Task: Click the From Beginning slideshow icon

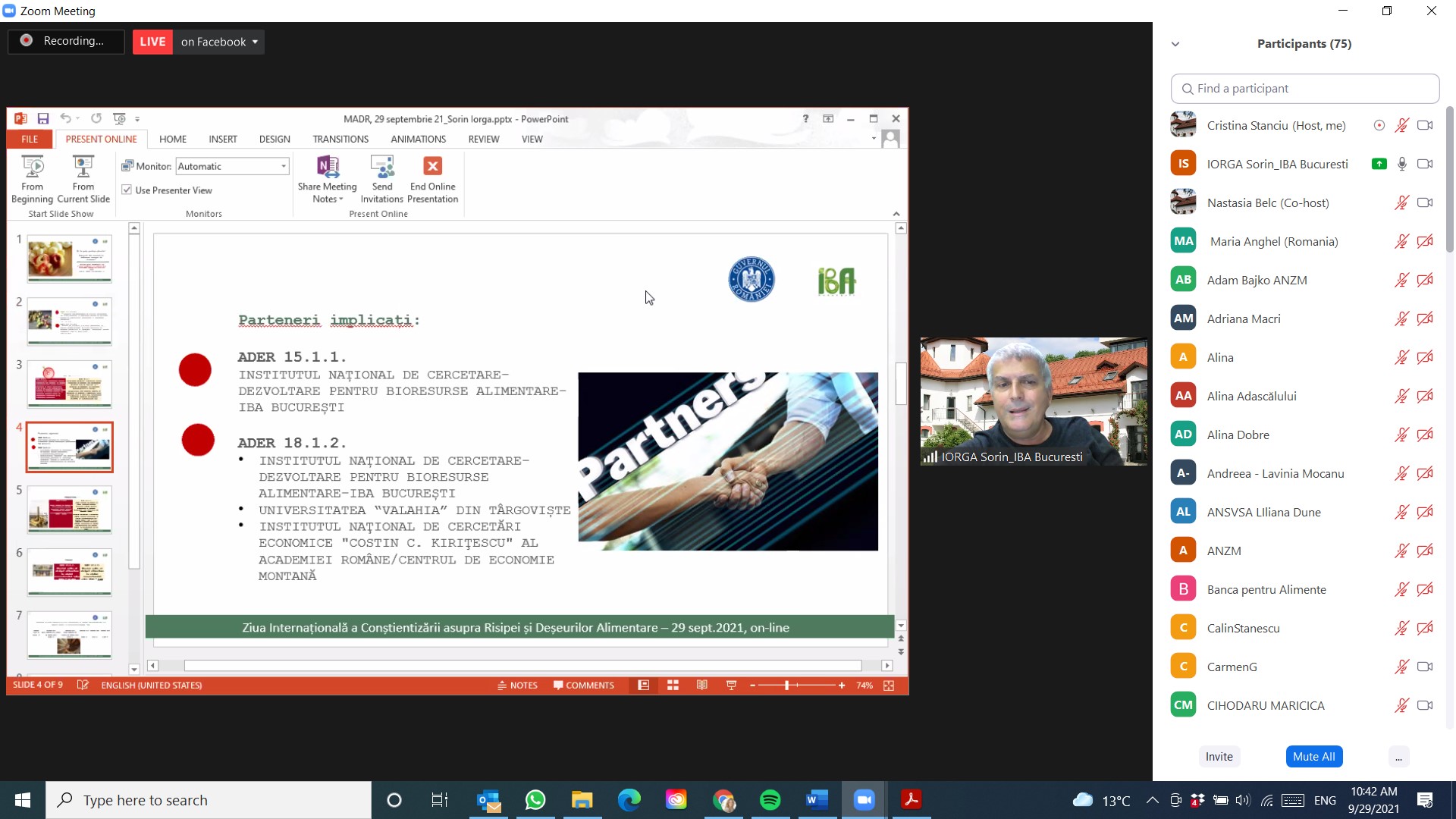Action: coord(32,167)
